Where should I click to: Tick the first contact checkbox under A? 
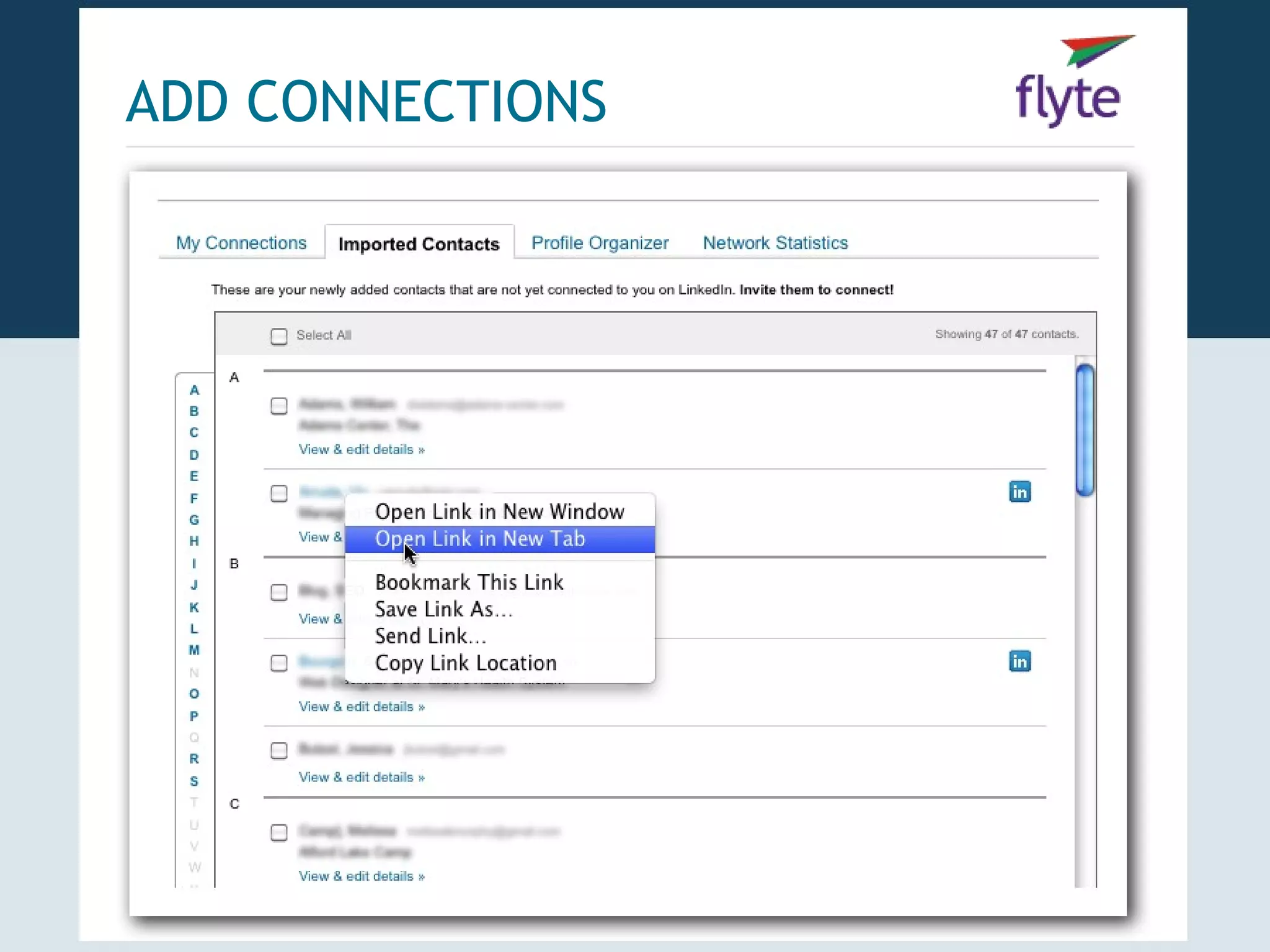tap(279, 406)
